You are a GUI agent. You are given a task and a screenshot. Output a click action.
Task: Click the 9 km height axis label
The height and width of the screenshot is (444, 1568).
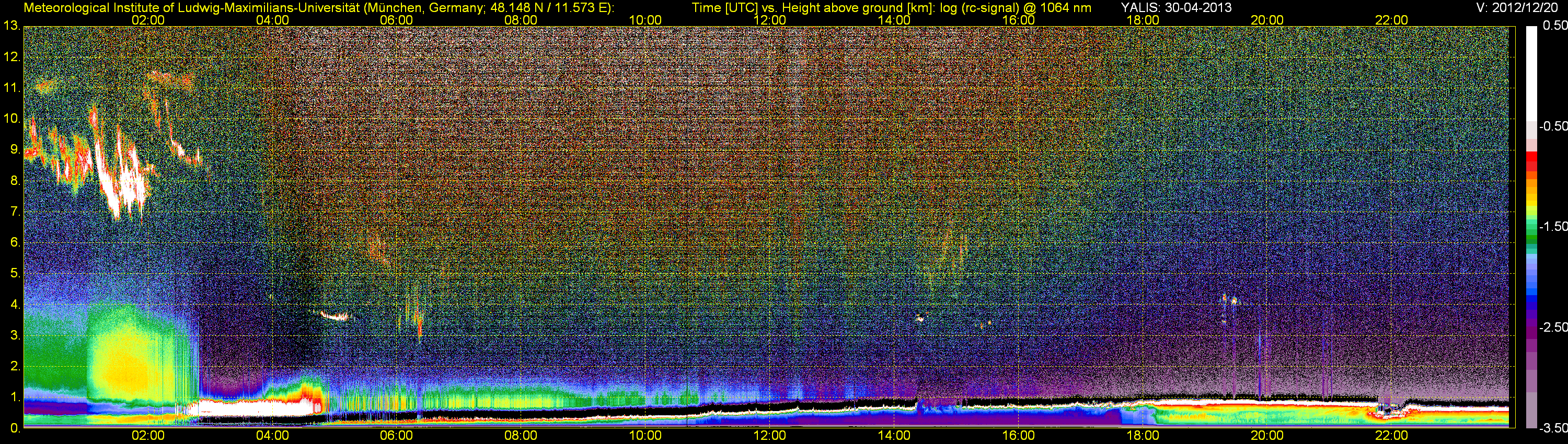click(x=15, y=149)
